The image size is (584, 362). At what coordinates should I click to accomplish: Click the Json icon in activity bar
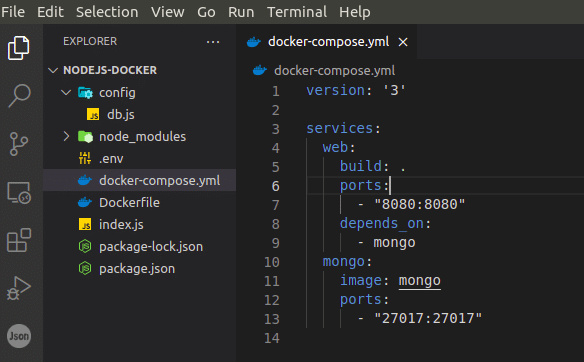tap(19, 336)
